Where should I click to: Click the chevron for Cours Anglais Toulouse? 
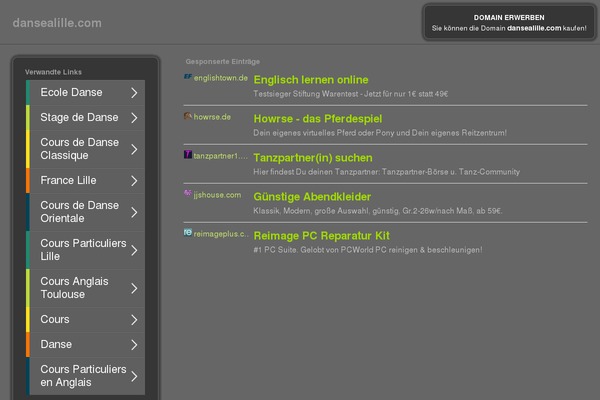pyautogui.click(x=134, y=288)
